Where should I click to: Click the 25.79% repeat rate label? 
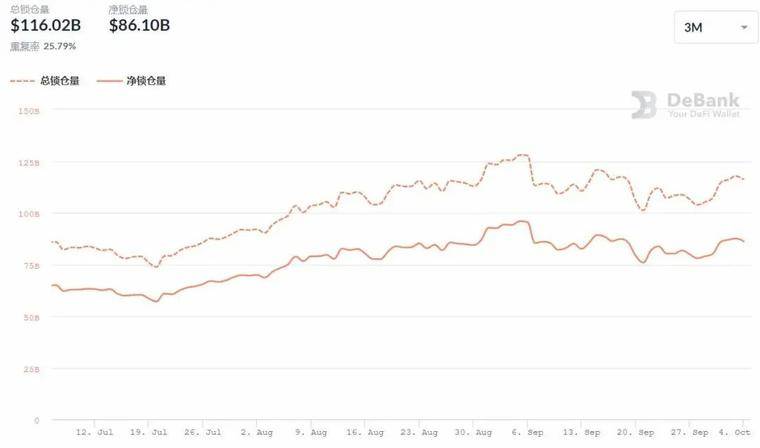point(60,46)
